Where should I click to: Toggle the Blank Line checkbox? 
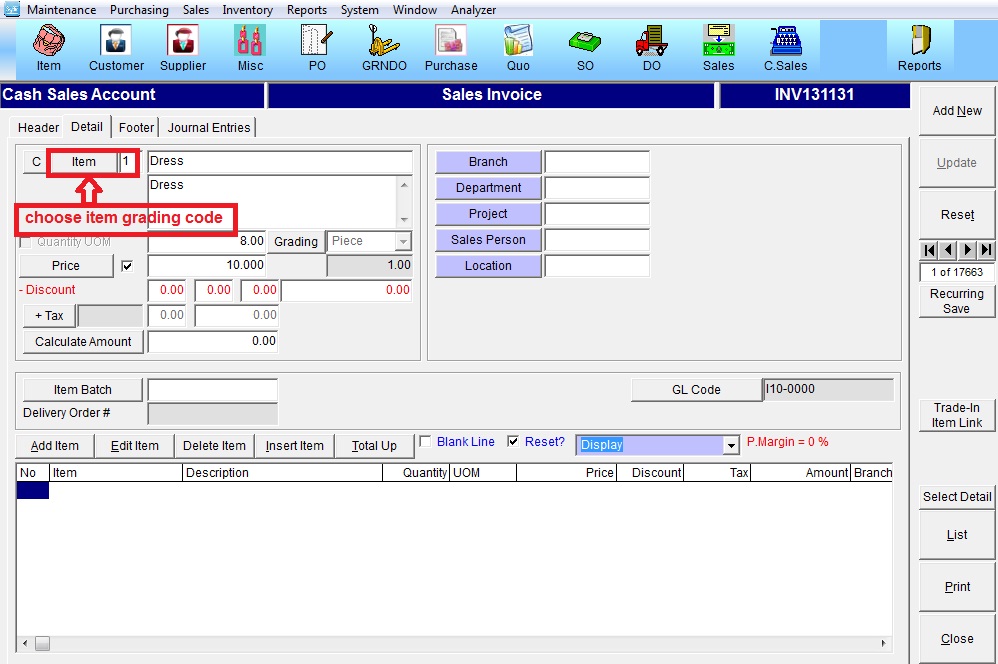425,442
